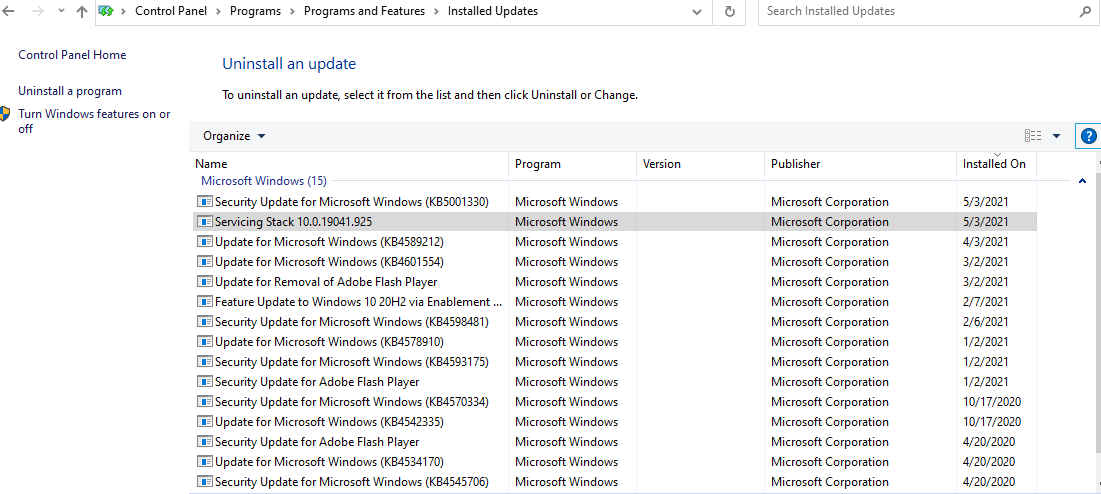The height and width of the screenshot is (494, 1101).
Task: Click the Control Panel icon in address bar
Action: [x=106, y=12]
